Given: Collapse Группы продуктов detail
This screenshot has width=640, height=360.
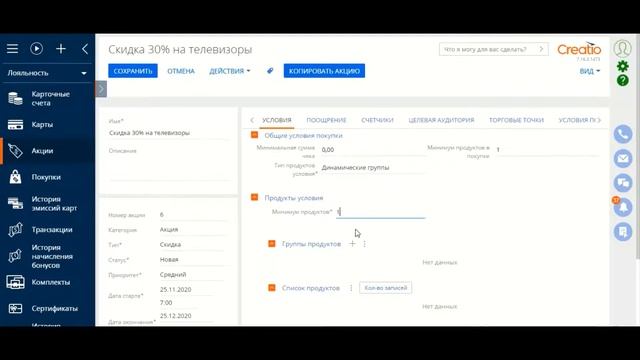Looking at the screenshot, I should click(x=271, y=244).
